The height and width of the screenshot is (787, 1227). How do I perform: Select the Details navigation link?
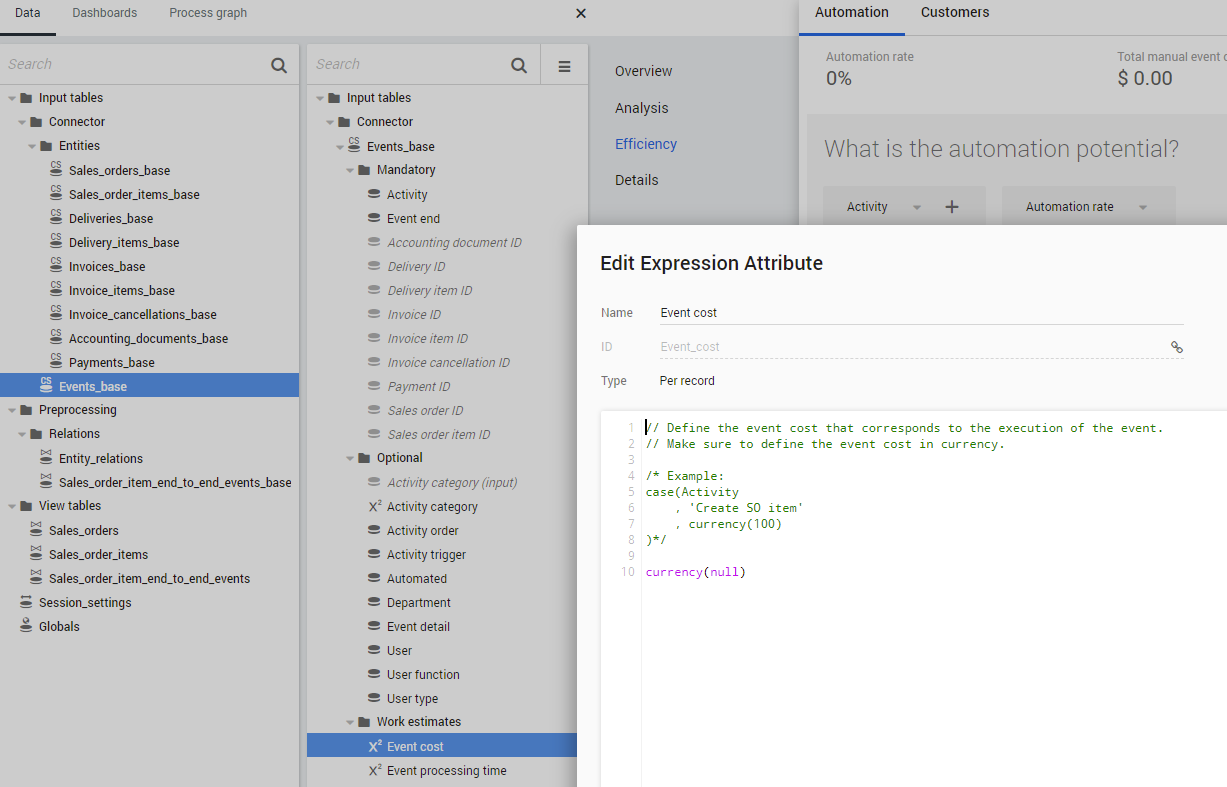[x=636, y=180]
